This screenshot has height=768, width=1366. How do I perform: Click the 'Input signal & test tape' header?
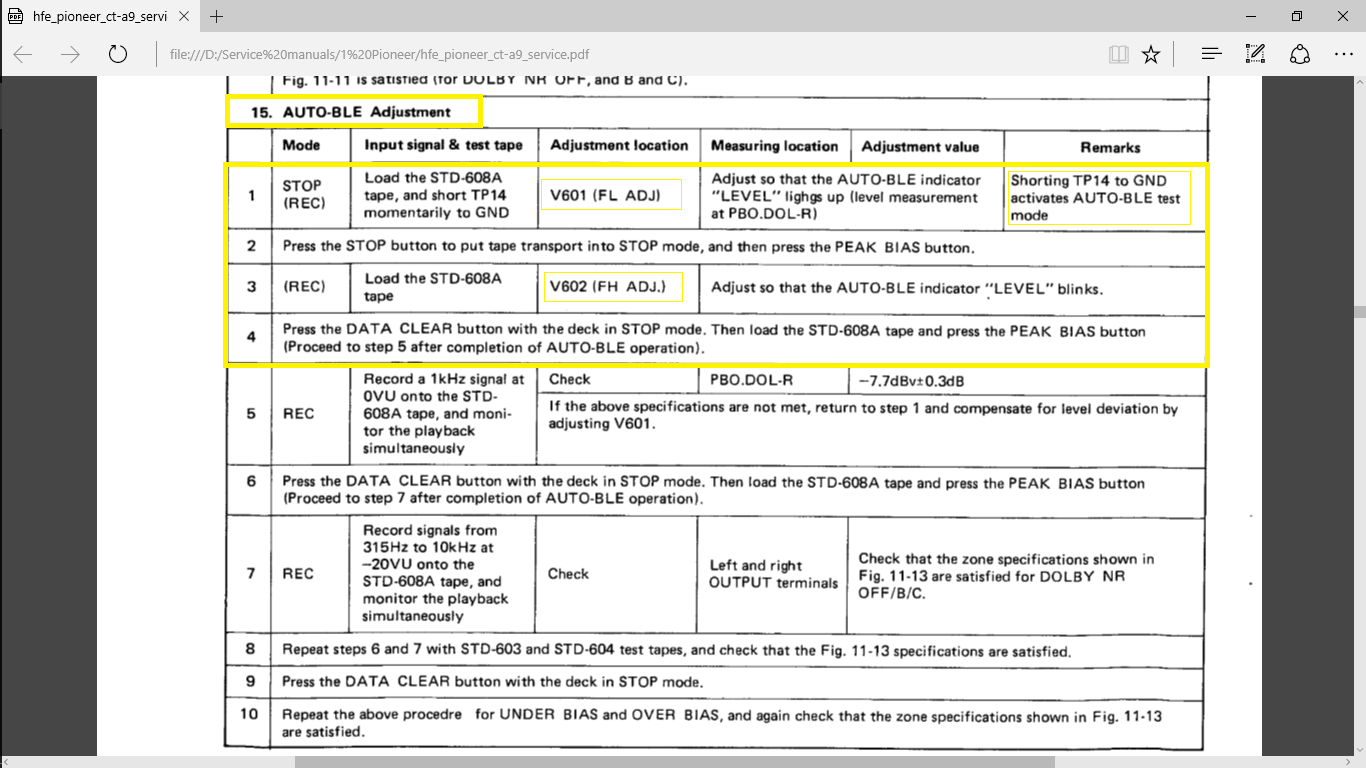point(443,145)
